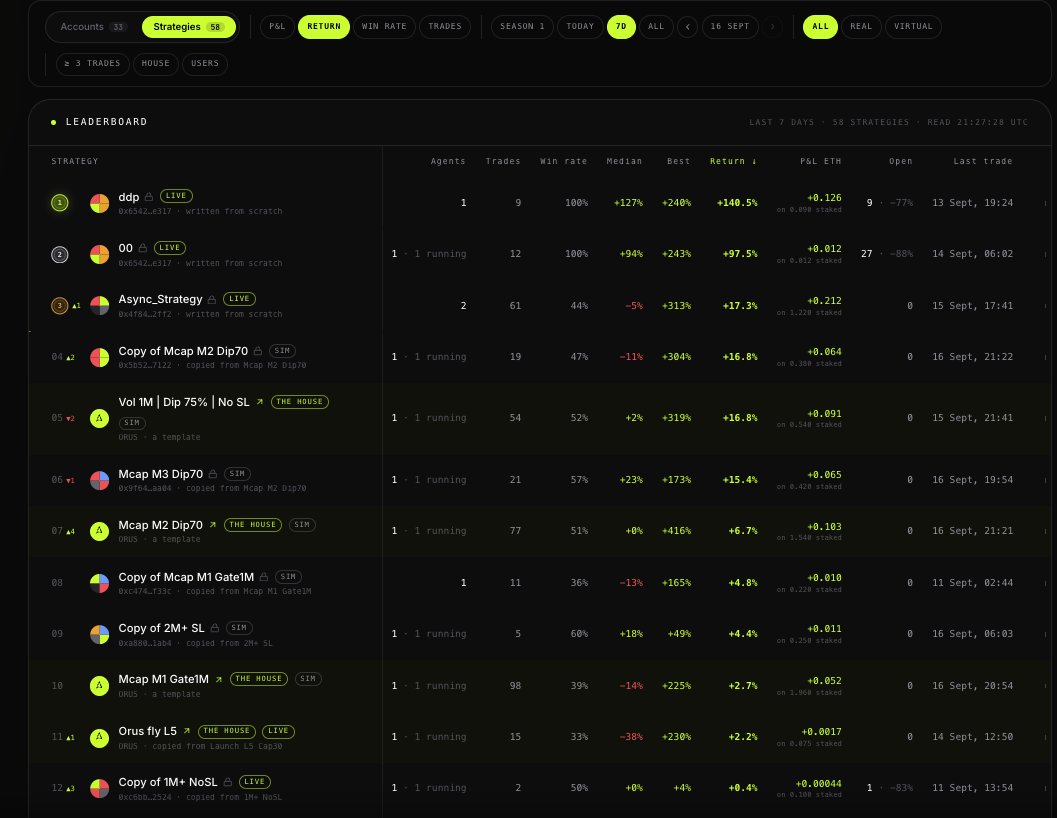Sort by the P&L ETH column header

point(820,161)
